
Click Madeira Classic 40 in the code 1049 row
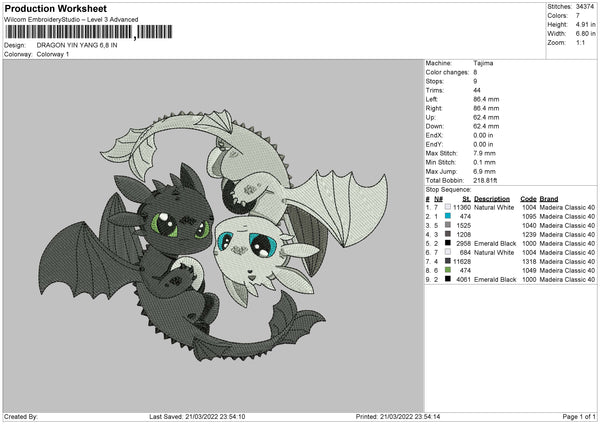(567, 271)
